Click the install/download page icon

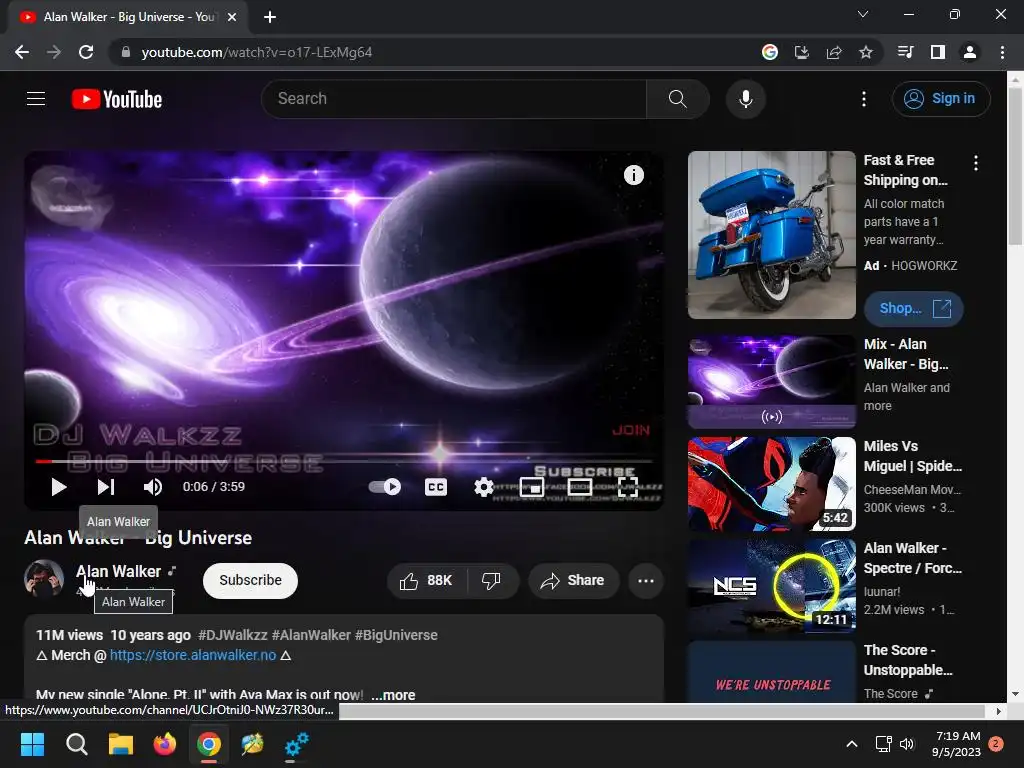tap(802, 52)
